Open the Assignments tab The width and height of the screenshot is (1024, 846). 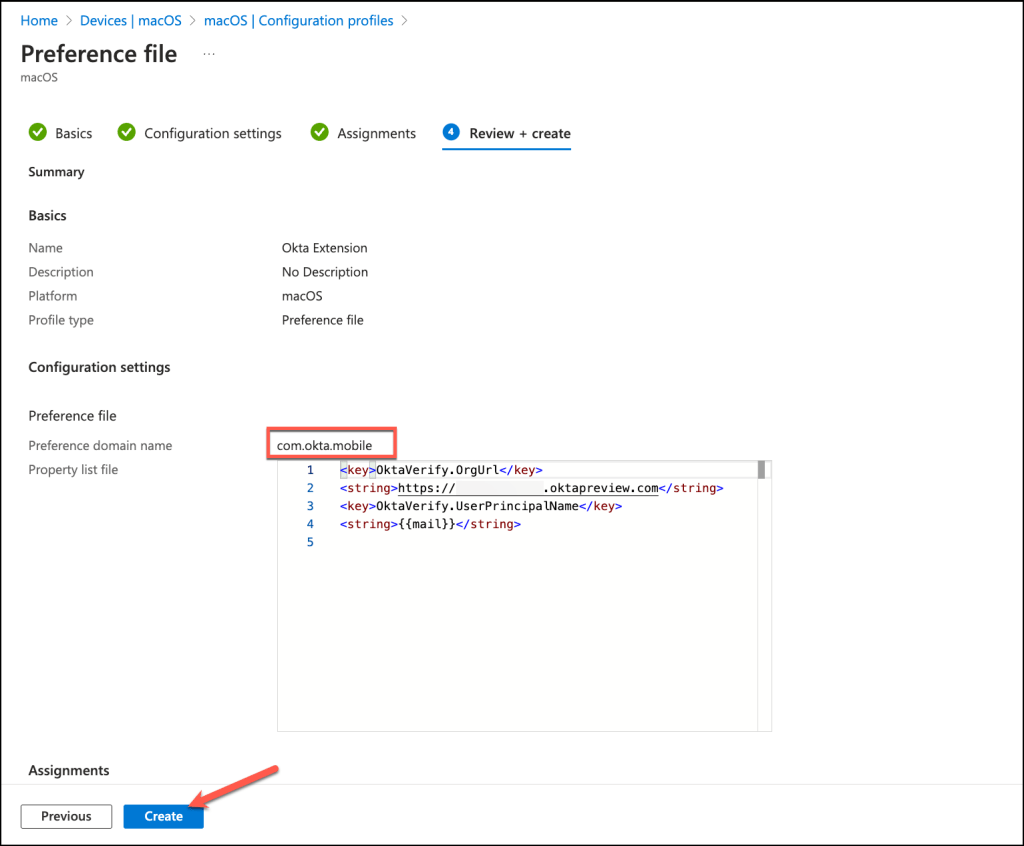(376, 133)
